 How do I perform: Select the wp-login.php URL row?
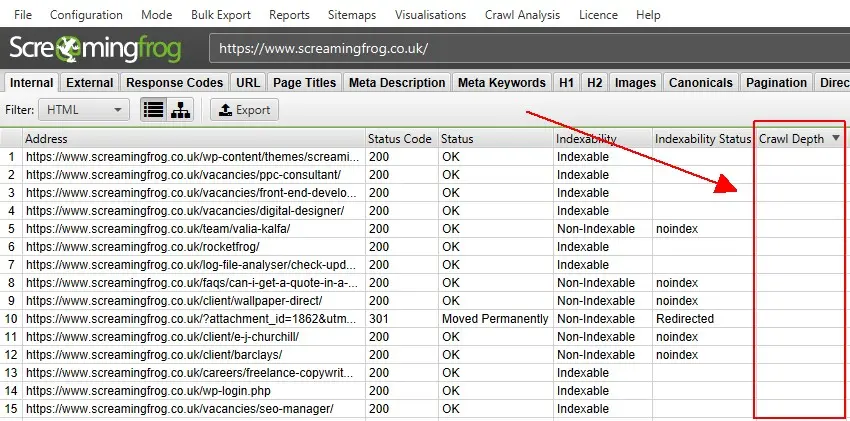pyautogui.click(x=190, y=391)
